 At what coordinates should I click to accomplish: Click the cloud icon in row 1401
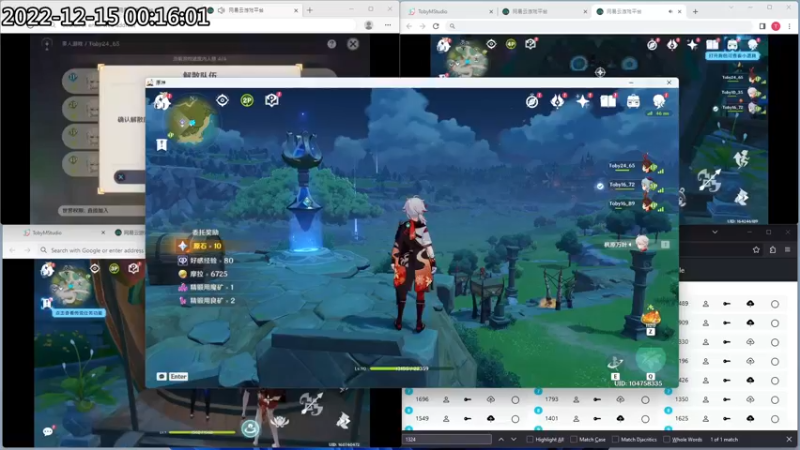point(620,418)
